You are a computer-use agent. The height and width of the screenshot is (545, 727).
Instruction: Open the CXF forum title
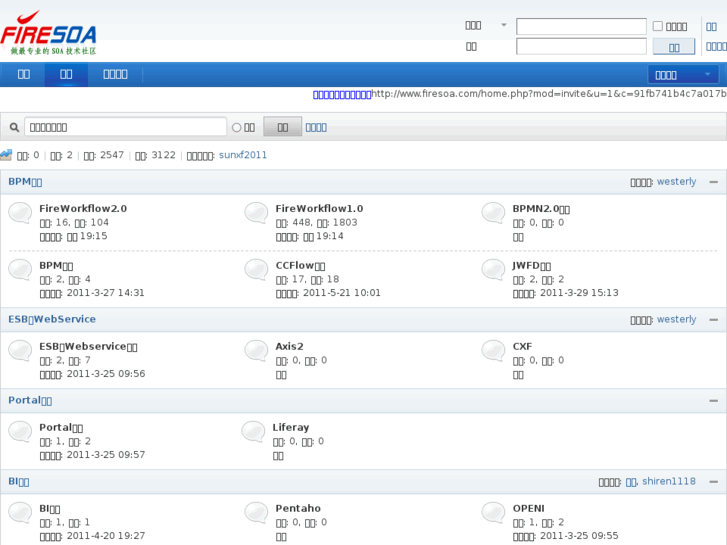[523, 346]
